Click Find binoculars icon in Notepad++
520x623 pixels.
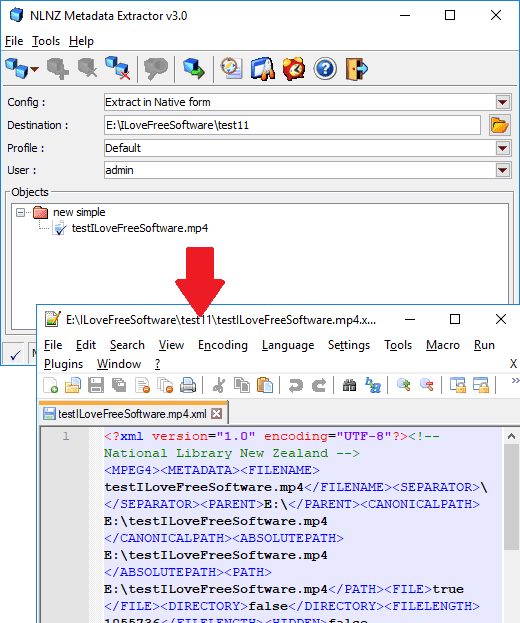pos(349,385)
